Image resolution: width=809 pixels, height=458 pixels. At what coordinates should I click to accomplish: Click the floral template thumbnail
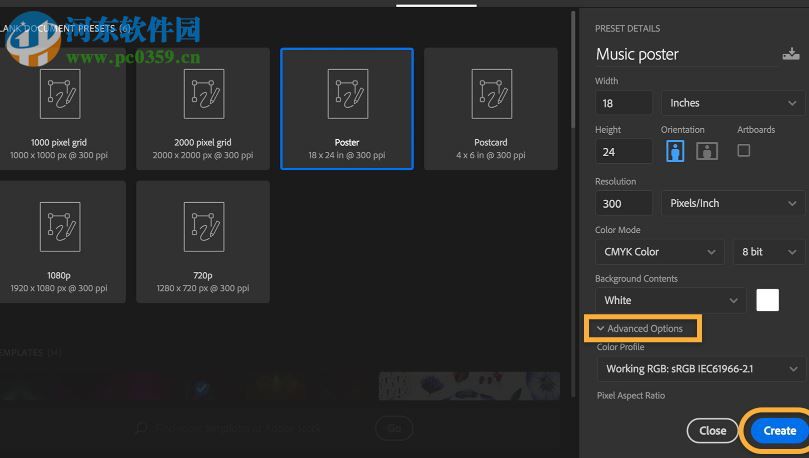point(469,386)
